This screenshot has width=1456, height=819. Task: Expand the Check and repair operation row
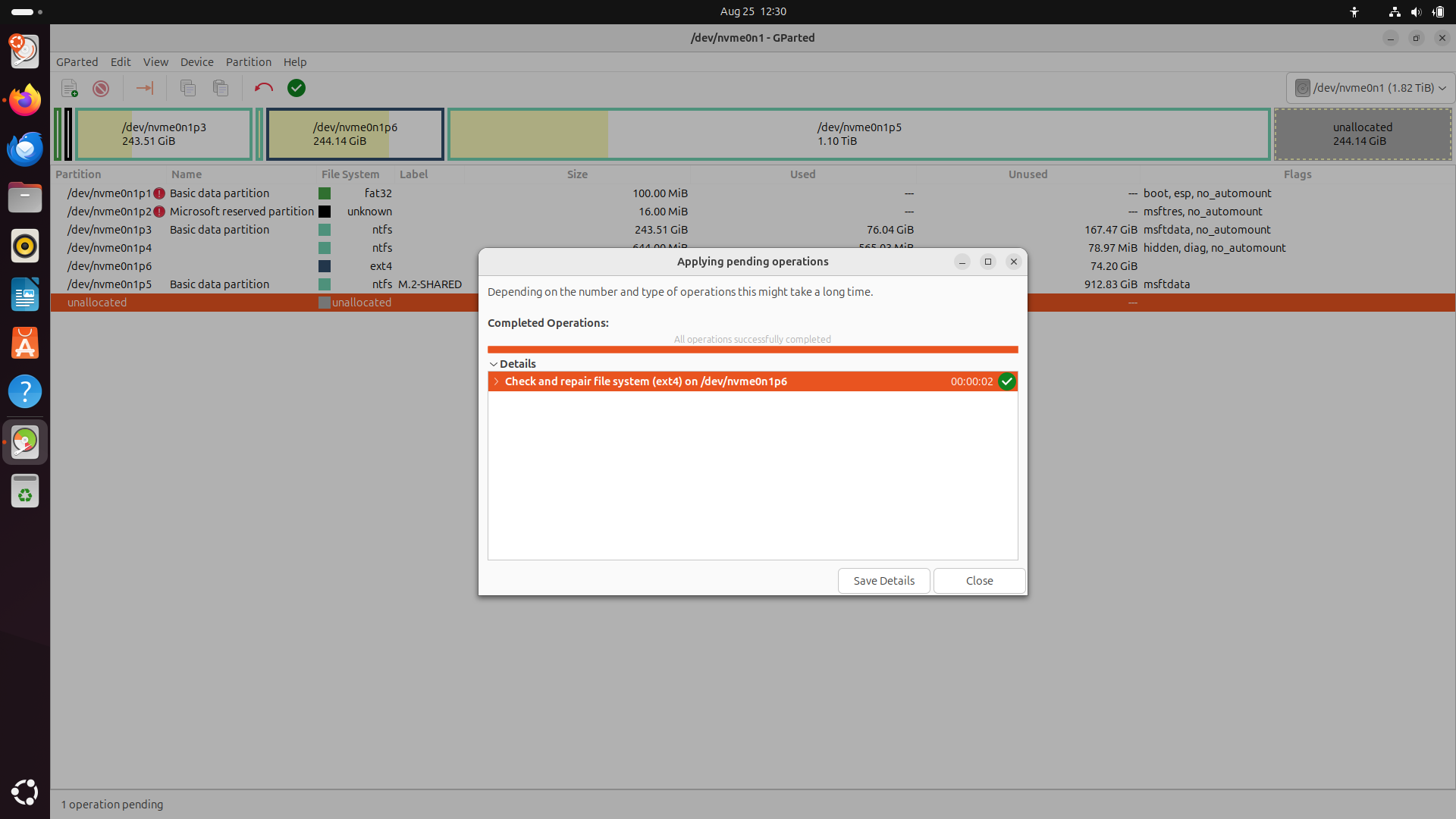point(497,381)
